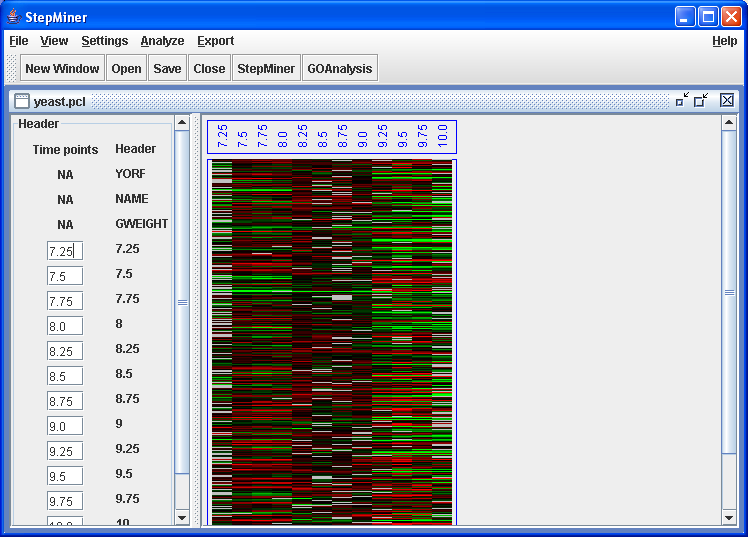Viewport: 748px width, 537px height.
Task: Click the GWEIGHT header label
Action: 142,224
